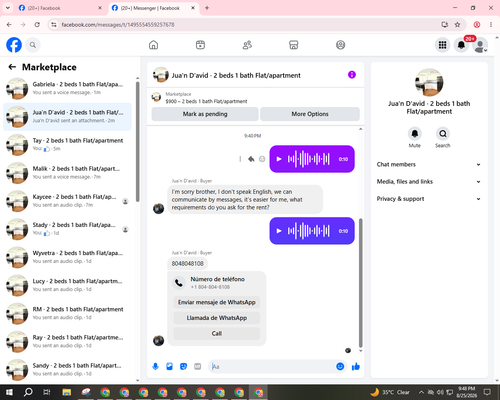Mute conversation bell icon
This screenshot has height=400, width=500.
coord(415,134)
